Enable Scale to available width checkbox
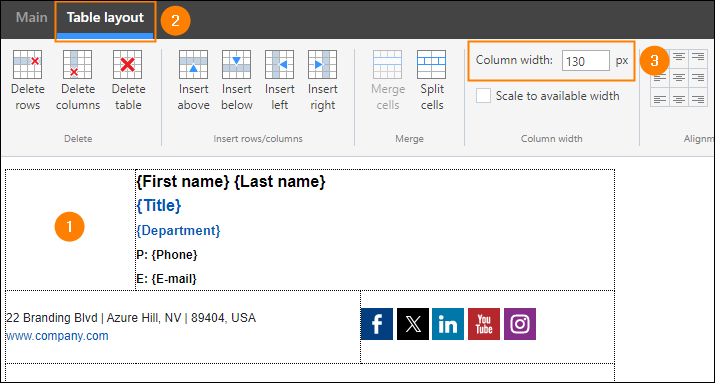Image resolution: width=715 pixels, height=383 pixels. tap(483, 96)
